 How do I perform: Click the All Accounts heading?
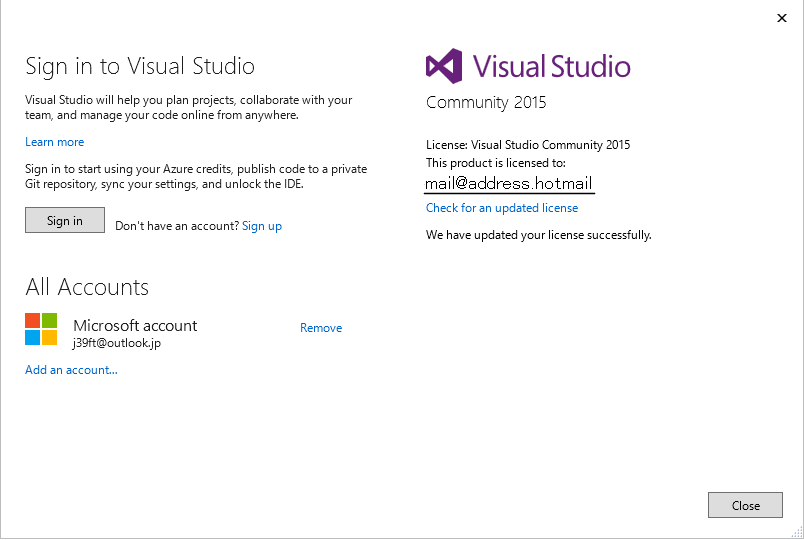[x=87, y=287]
